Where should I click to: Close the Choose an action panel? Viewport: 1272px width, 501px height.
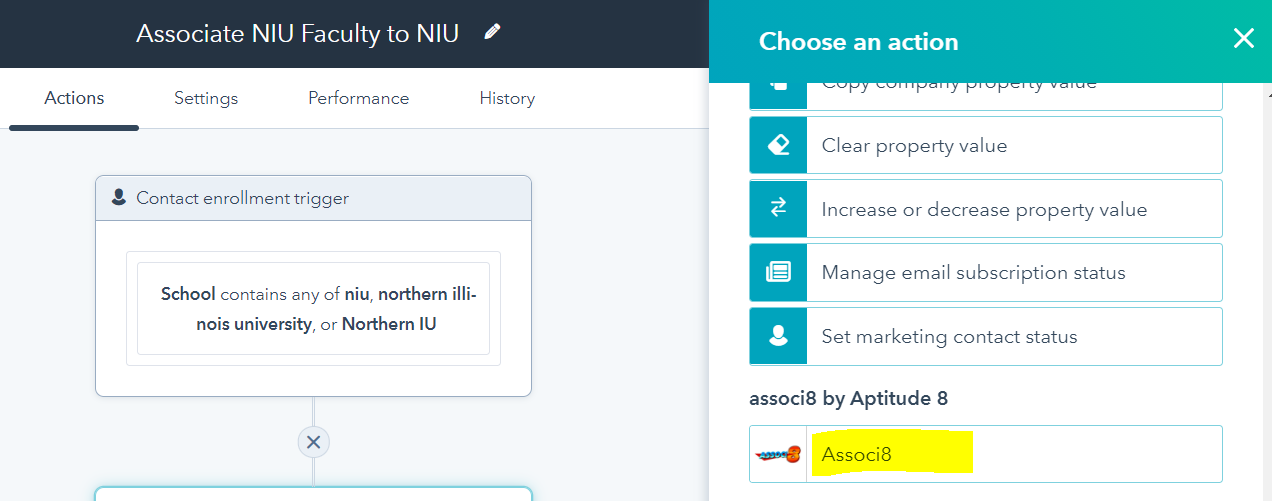pyautogui.click(x=1243, y=39)
